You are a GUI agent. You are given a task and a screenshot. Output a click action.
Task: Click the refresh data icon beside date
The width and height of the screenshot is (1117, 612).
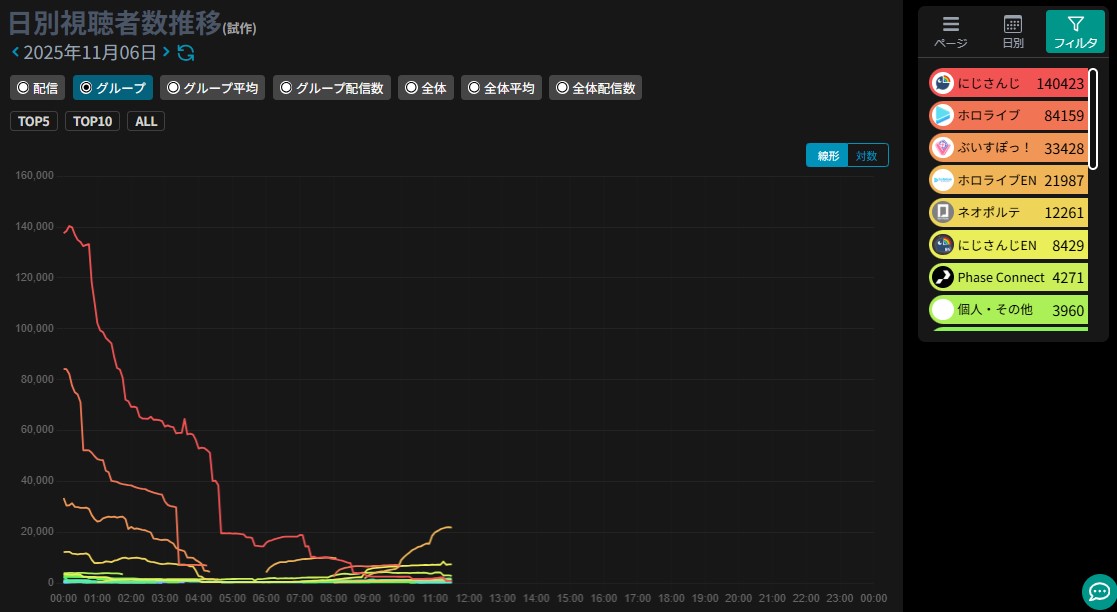click(x=185, y=53)
